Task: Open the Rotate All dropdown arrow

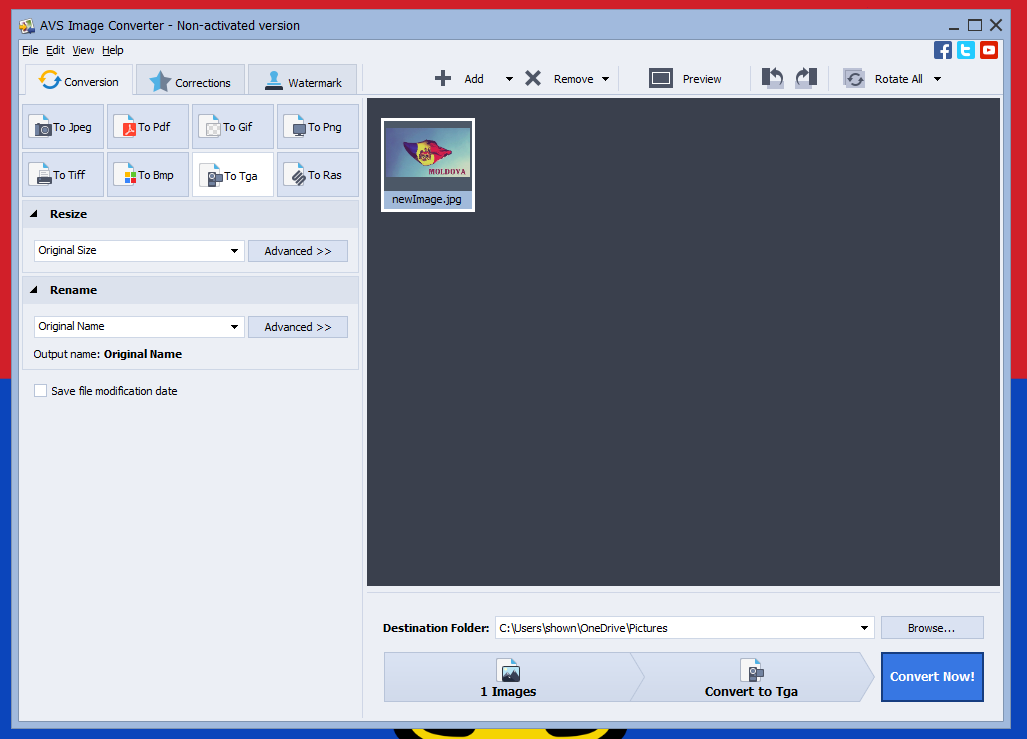Action: tap(937, 79)
